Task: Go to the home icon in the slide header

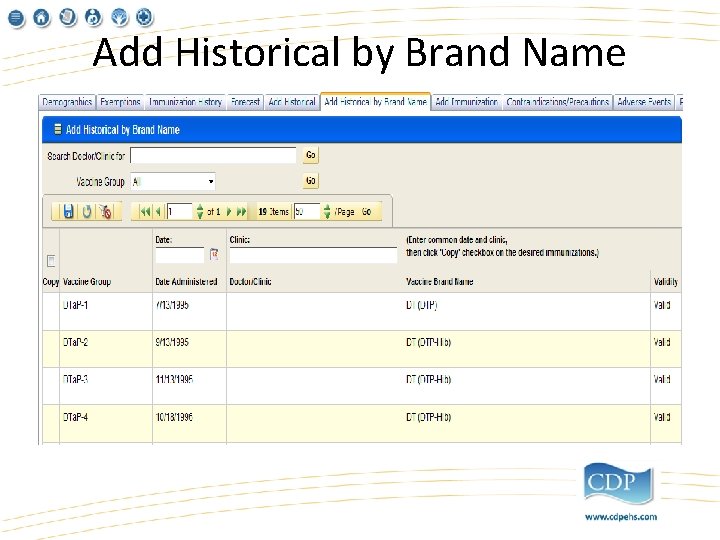Action: [x=41, y=18]
